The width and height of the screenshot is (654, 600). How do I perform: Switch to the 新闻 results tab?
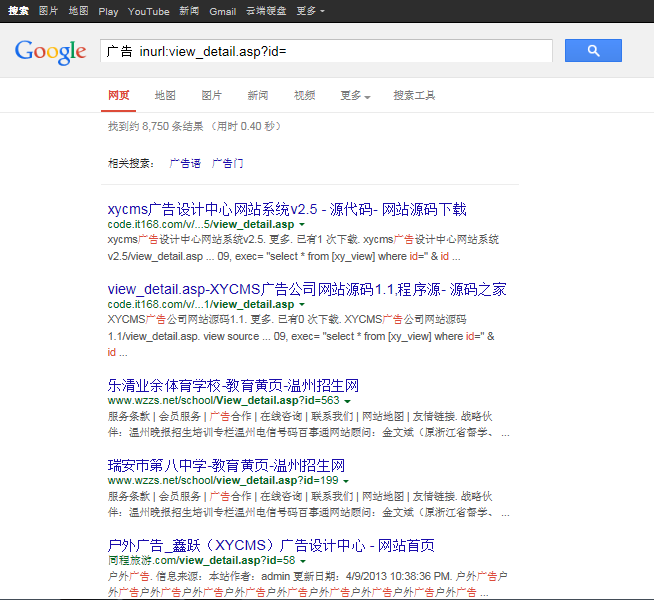pos(258,95)
